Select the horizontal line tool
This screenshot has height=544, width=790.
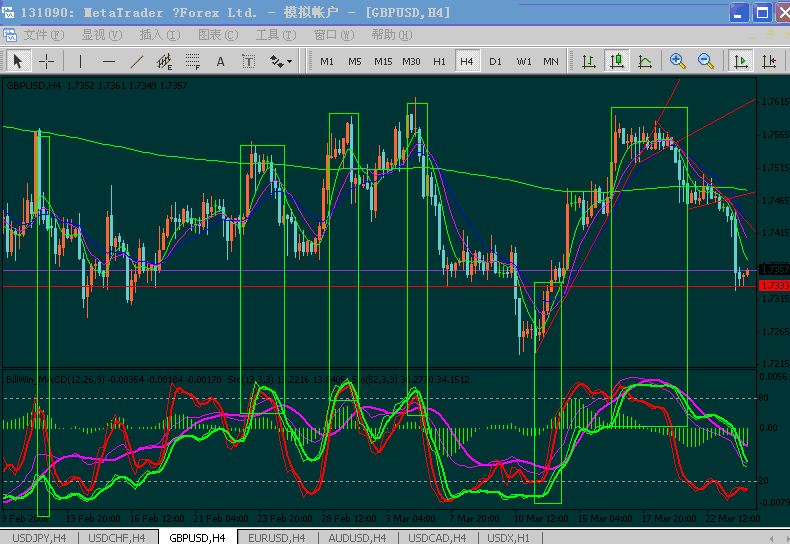point(109,61)
